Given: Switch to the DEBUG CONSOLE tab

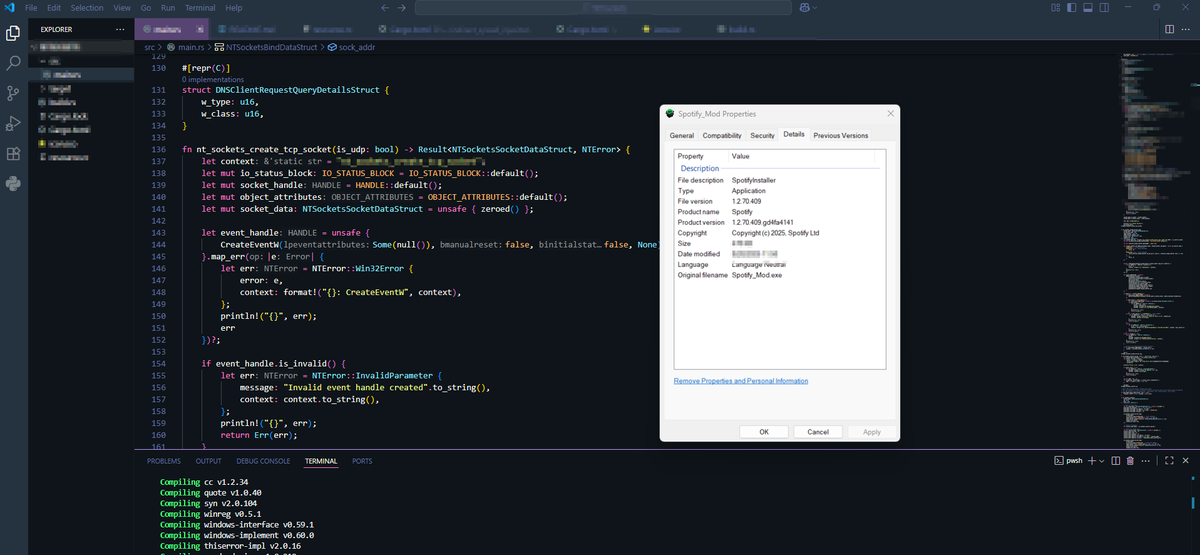Looking at the screenshot, I should 263,461.
